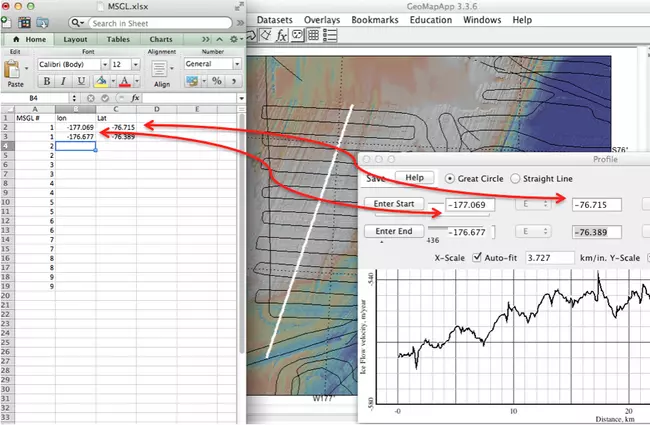Screen dimensions: 650x425
Task: Click the Paste clipboard icon
Action: 13,72
